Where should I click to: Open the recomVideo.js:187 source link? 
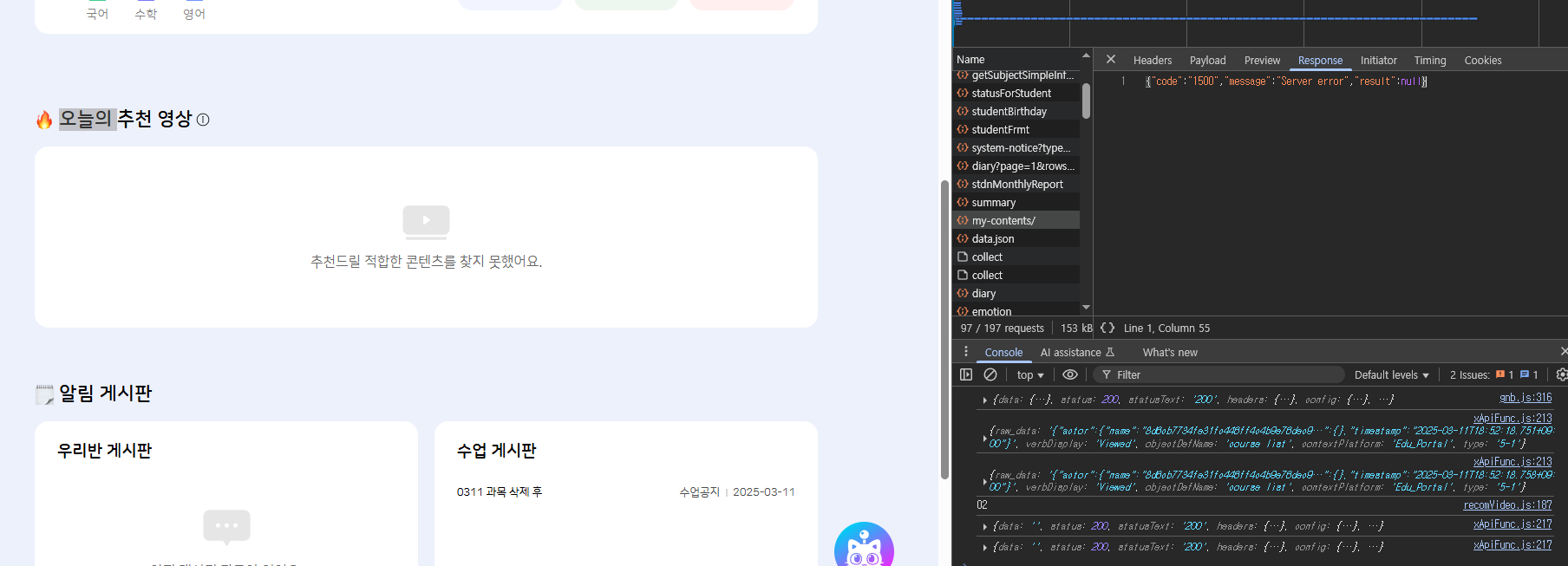(1507, 505)
